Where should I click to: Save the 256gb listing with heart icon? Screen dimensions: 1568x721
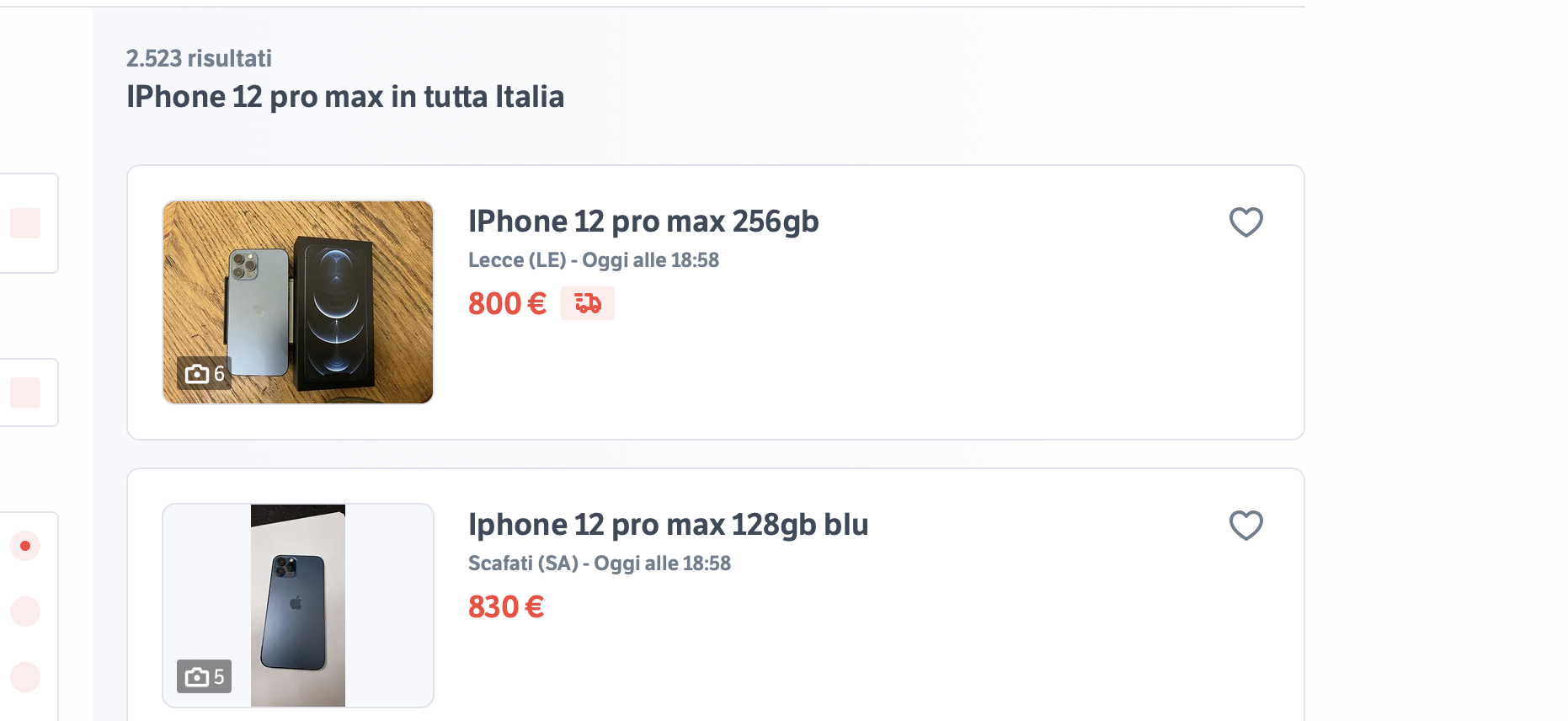pyautogui.click(x=1246, y=222)
